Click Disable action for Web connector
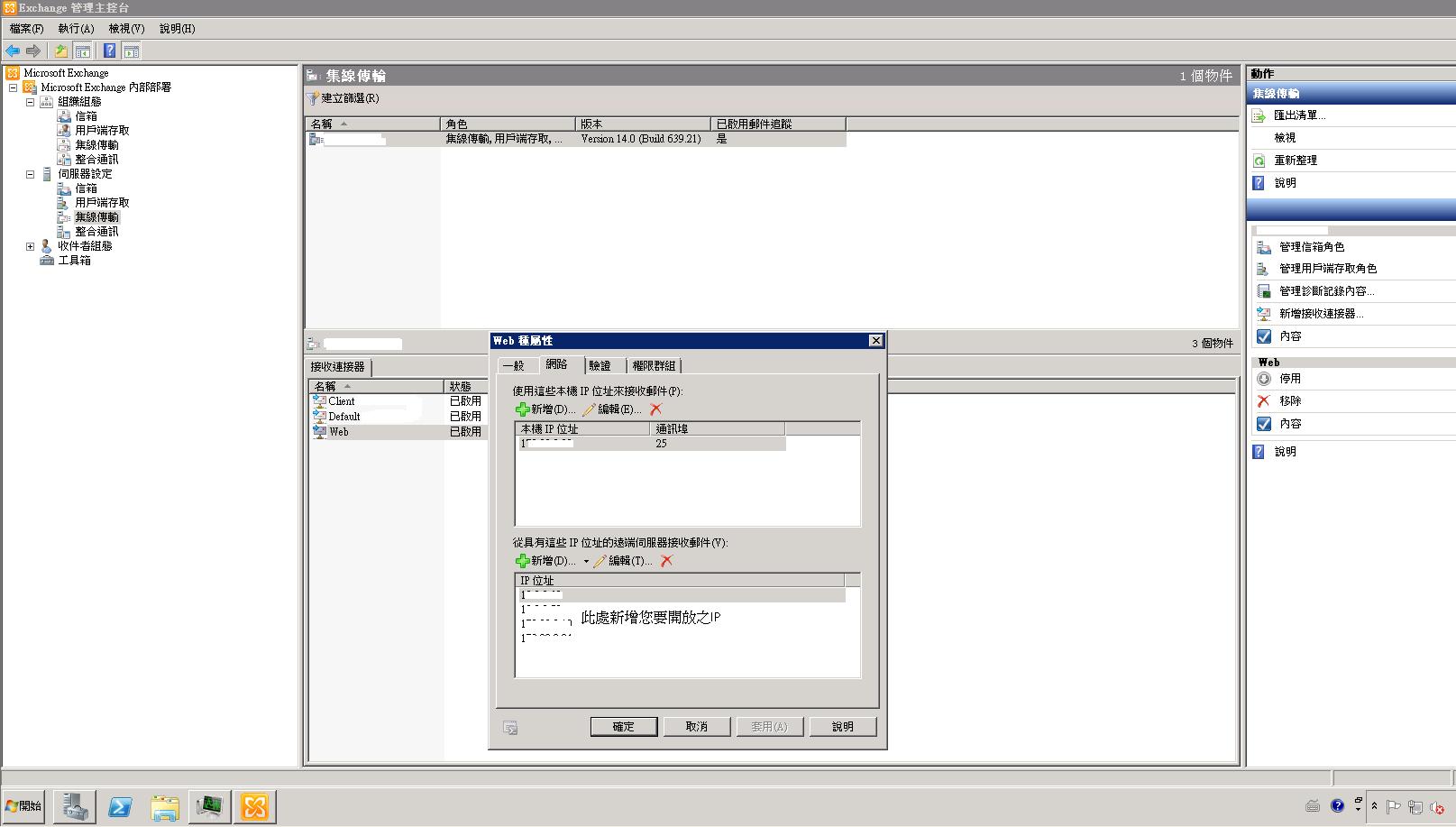Viewport: 1456px width, 827px height. (1289, 379)
